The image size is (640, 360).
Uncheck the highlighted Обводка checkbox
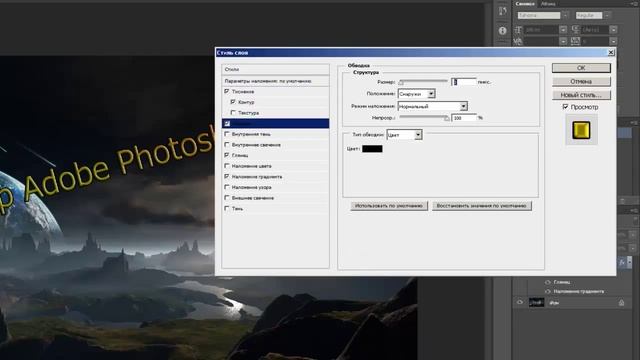pos(227,123)
